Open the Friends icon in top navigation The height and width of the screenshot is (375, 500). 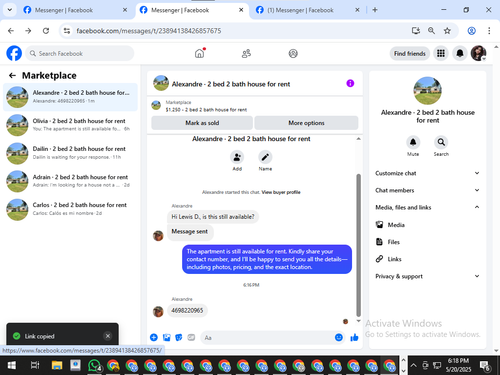(x=246, y=53)
